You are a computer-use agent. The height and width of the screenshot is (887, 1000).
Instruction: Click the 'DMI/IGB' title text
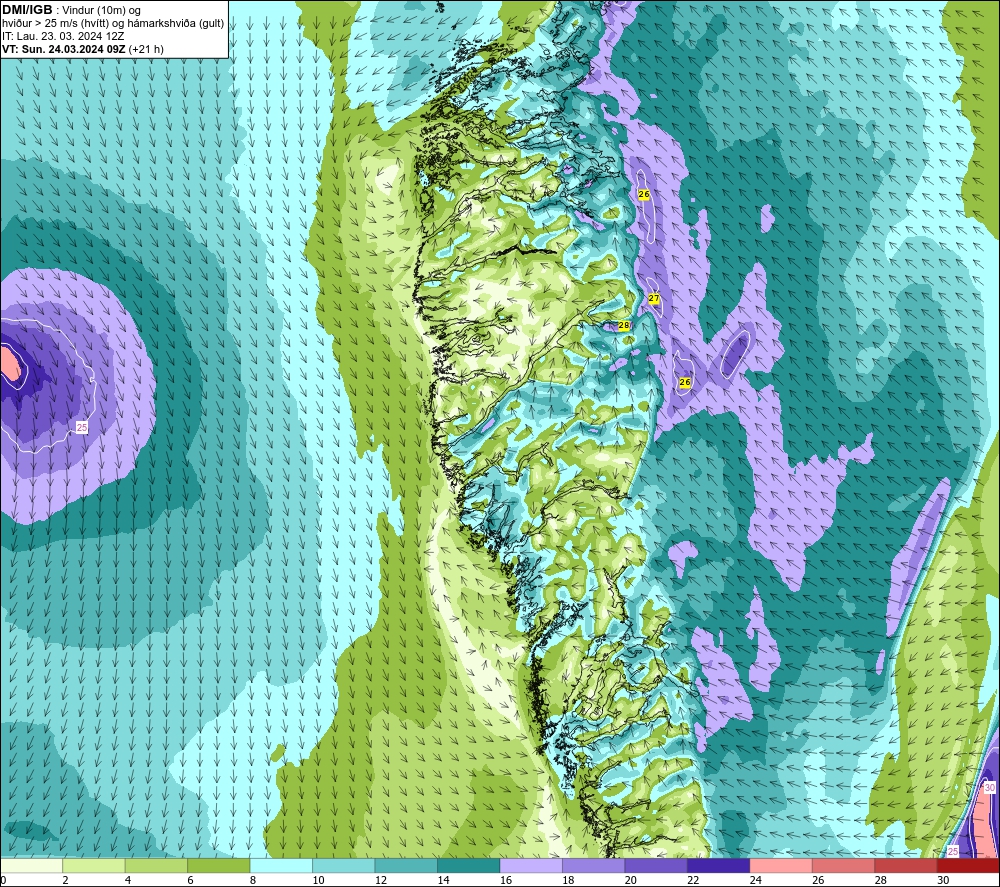click(x=27, y=10)
